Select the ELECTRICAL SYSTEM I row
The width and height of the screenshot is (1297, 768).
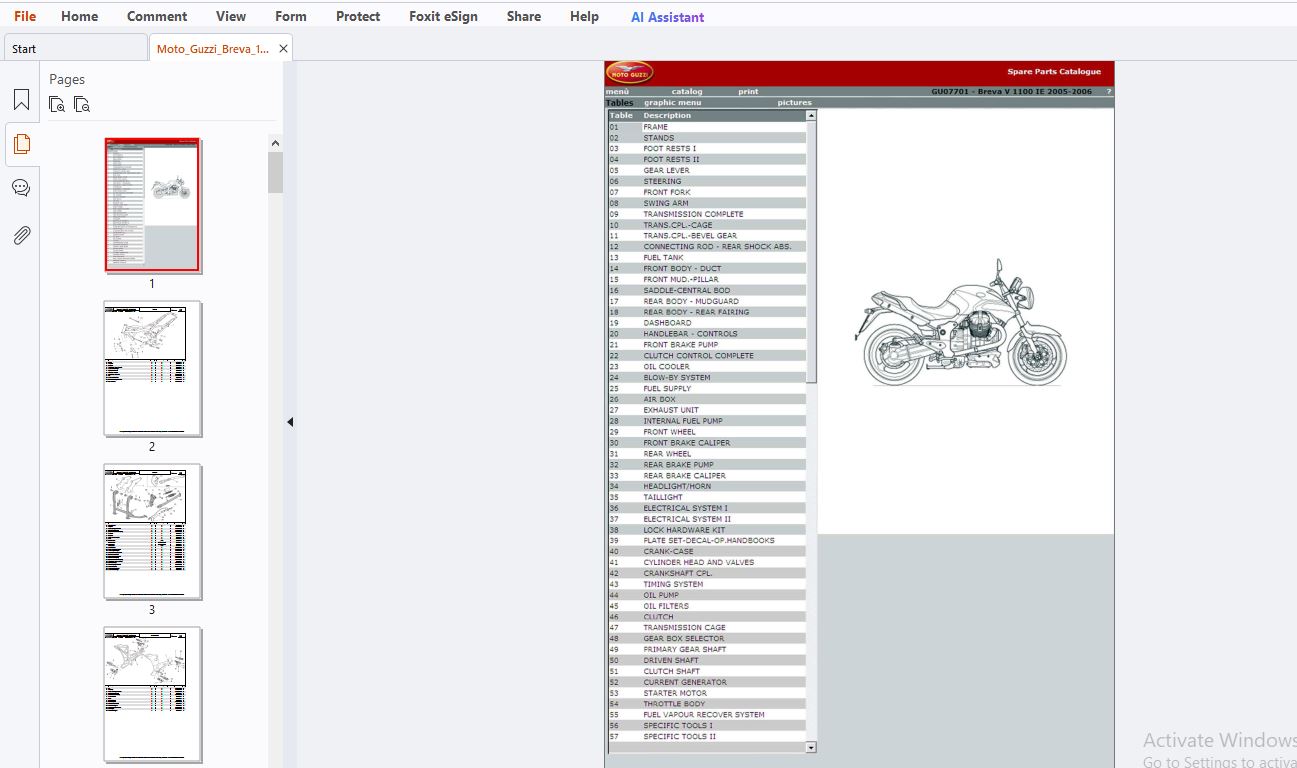(x=706, y=508)
